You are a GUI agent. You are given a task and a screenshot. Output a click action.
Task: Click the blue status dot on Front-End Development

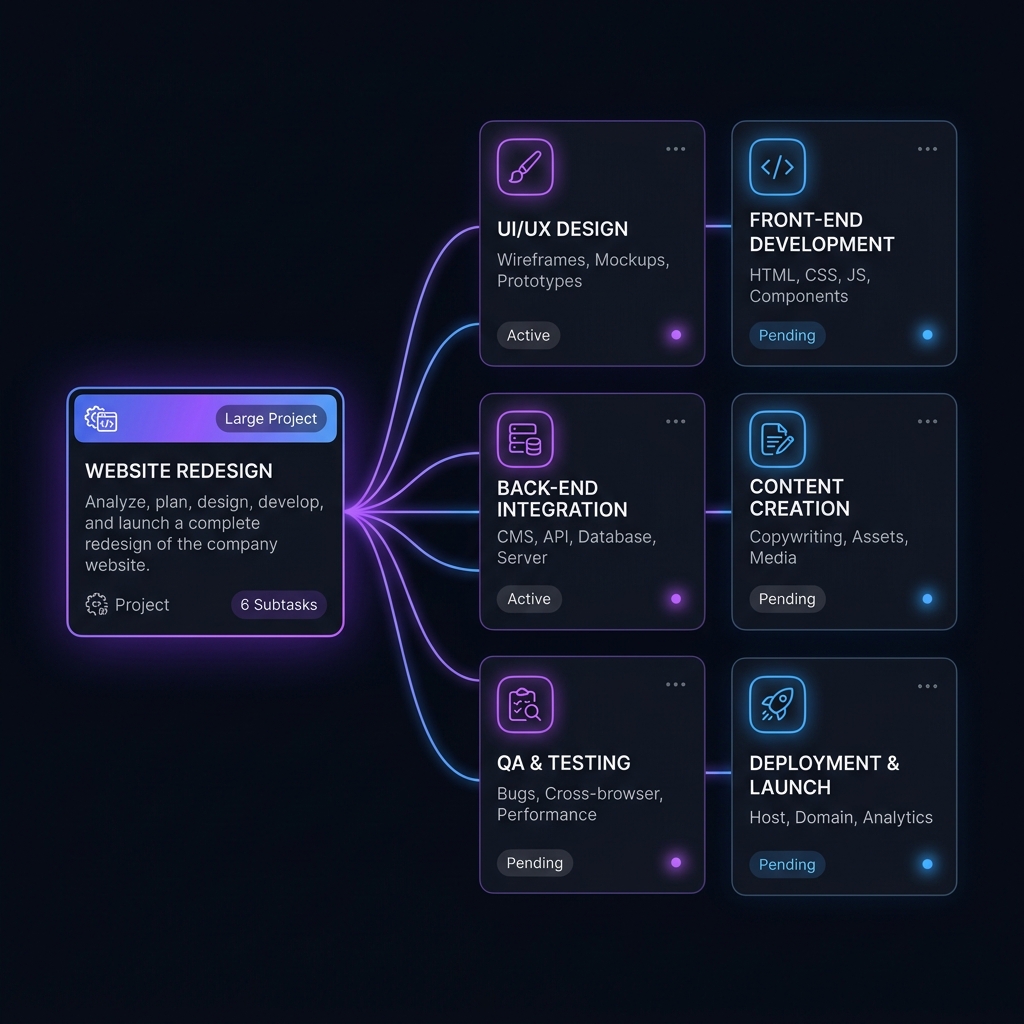927,335
